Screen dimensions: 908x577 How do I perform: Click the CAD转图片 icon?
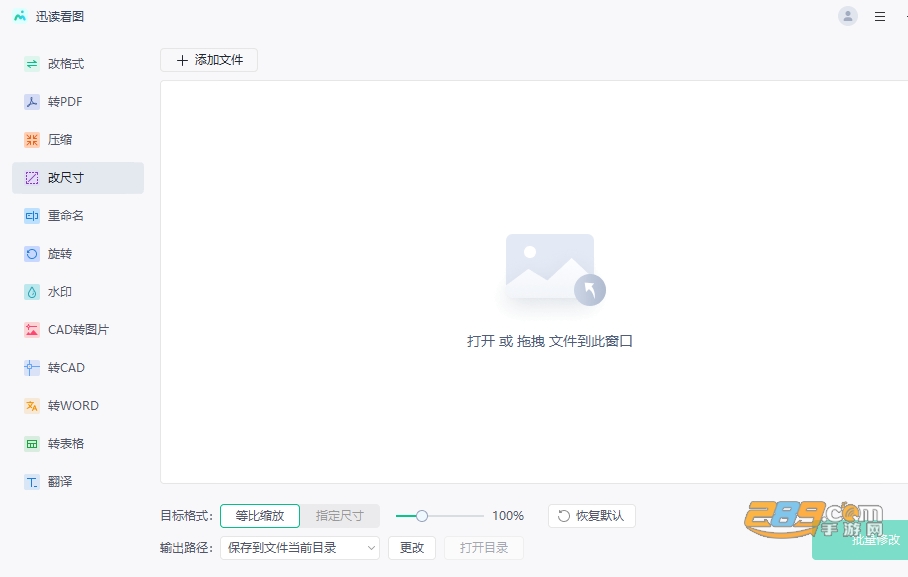(32, 330)
